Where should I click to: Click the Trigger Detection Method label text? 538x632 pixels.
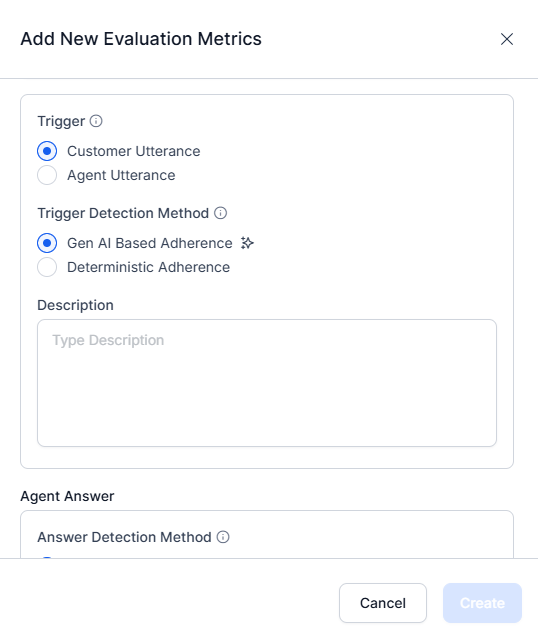pyautogui.click(x=123, y=213)
